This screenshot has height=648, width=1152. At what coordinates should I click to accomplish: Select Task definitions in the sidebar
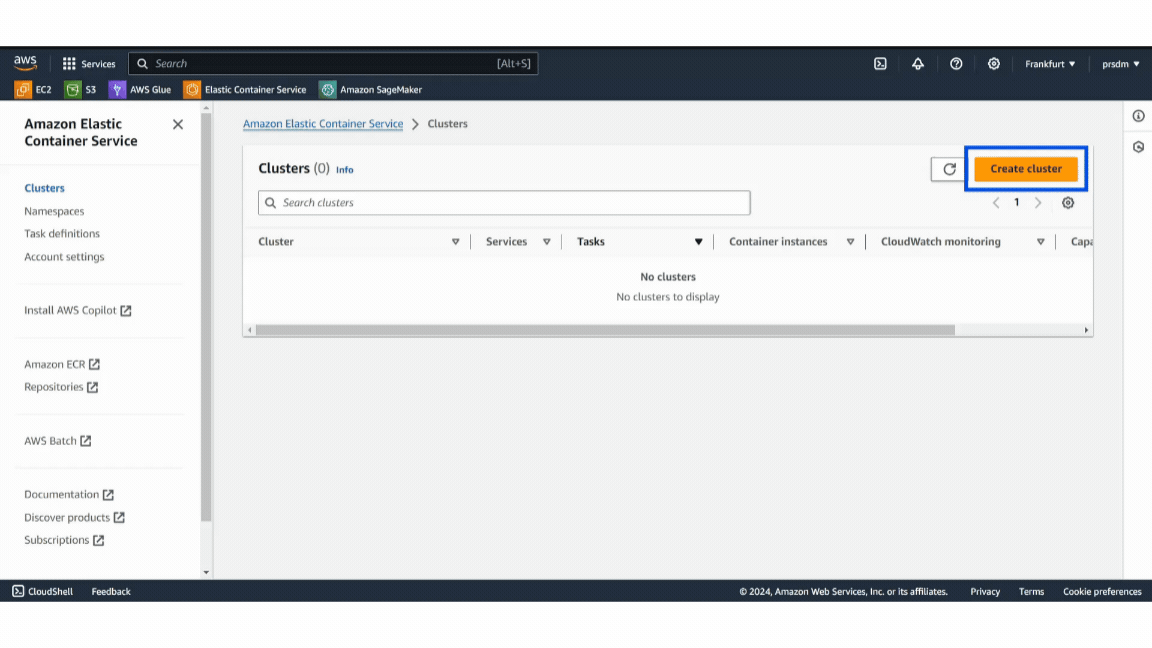[62, 234]
